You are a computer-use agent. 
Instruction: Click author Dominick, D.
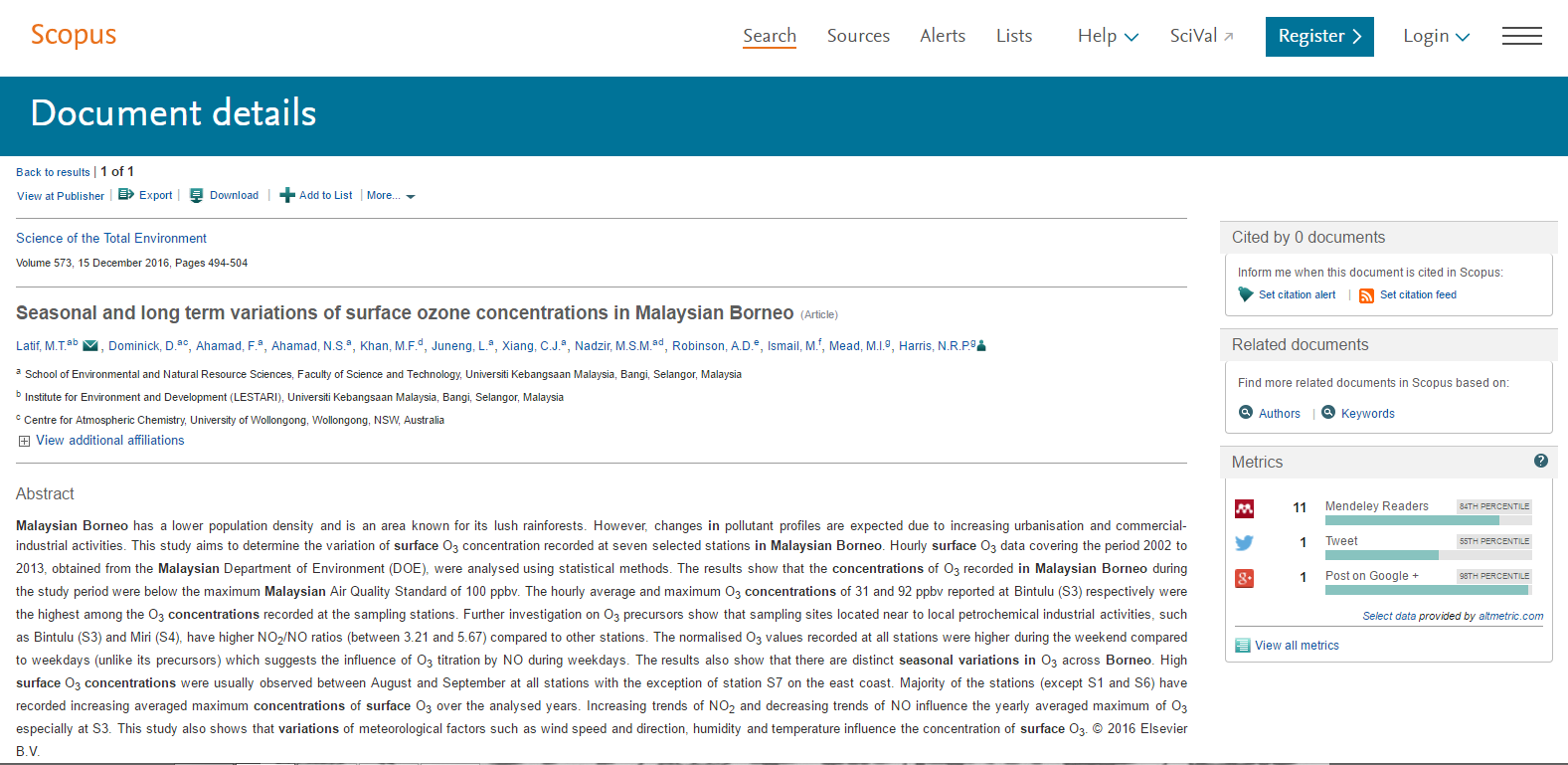tap(141, 346)
